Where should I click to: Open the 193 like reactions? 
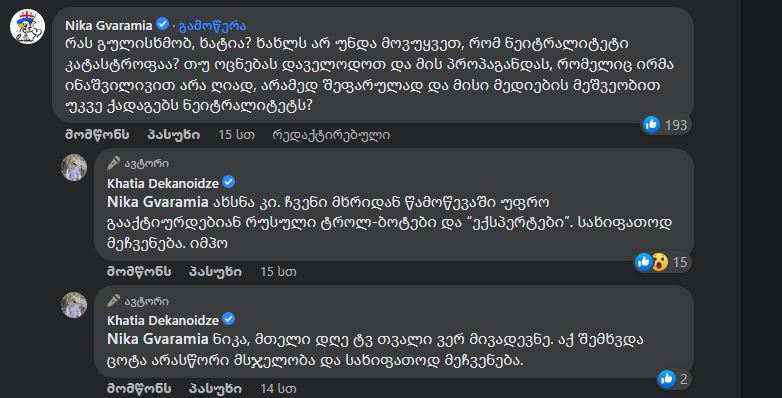[x=665, y=125]
